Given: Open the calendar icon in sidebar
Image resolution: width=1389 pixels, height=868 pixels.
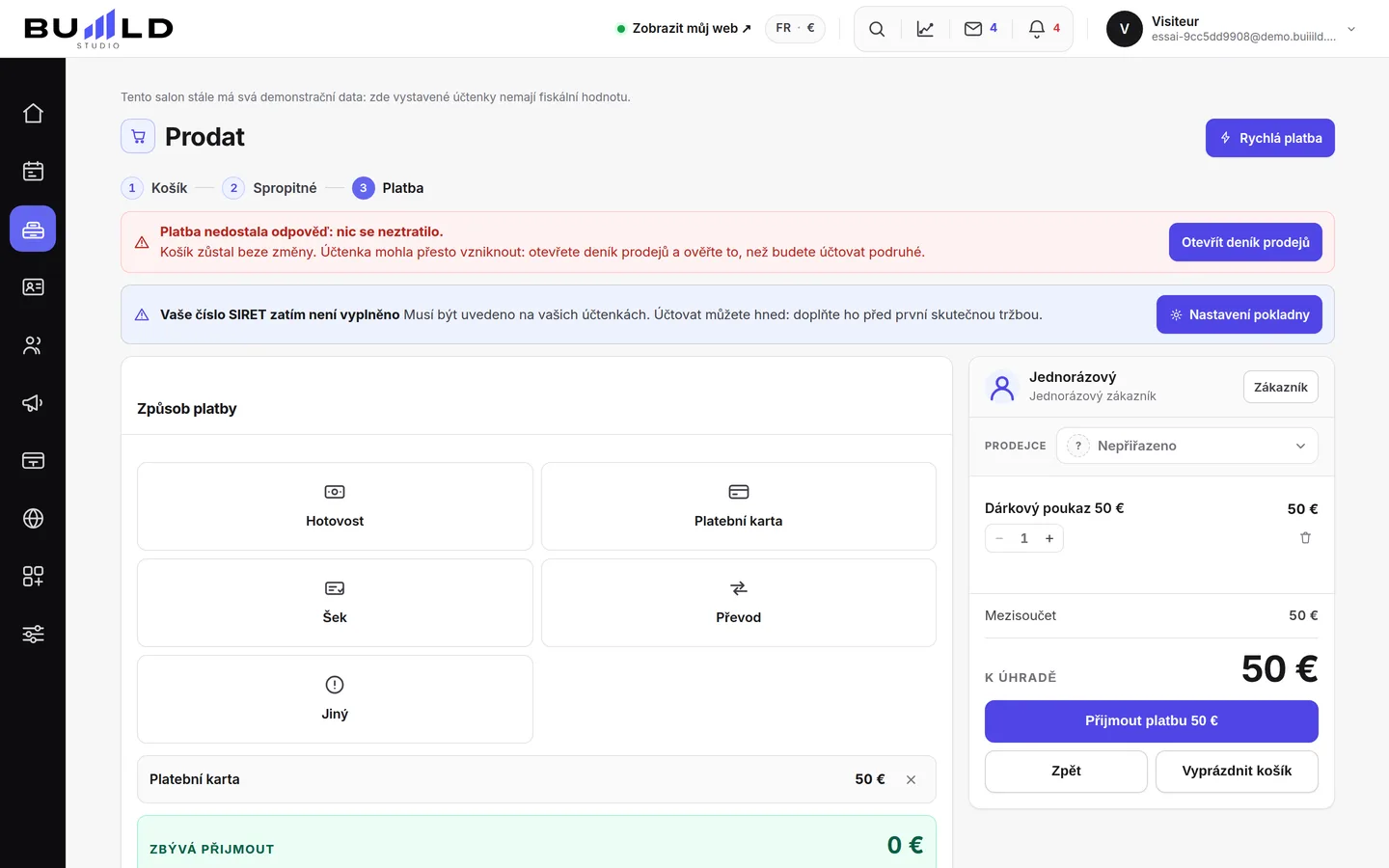Looking at the screenshot, I should point(33,172).
